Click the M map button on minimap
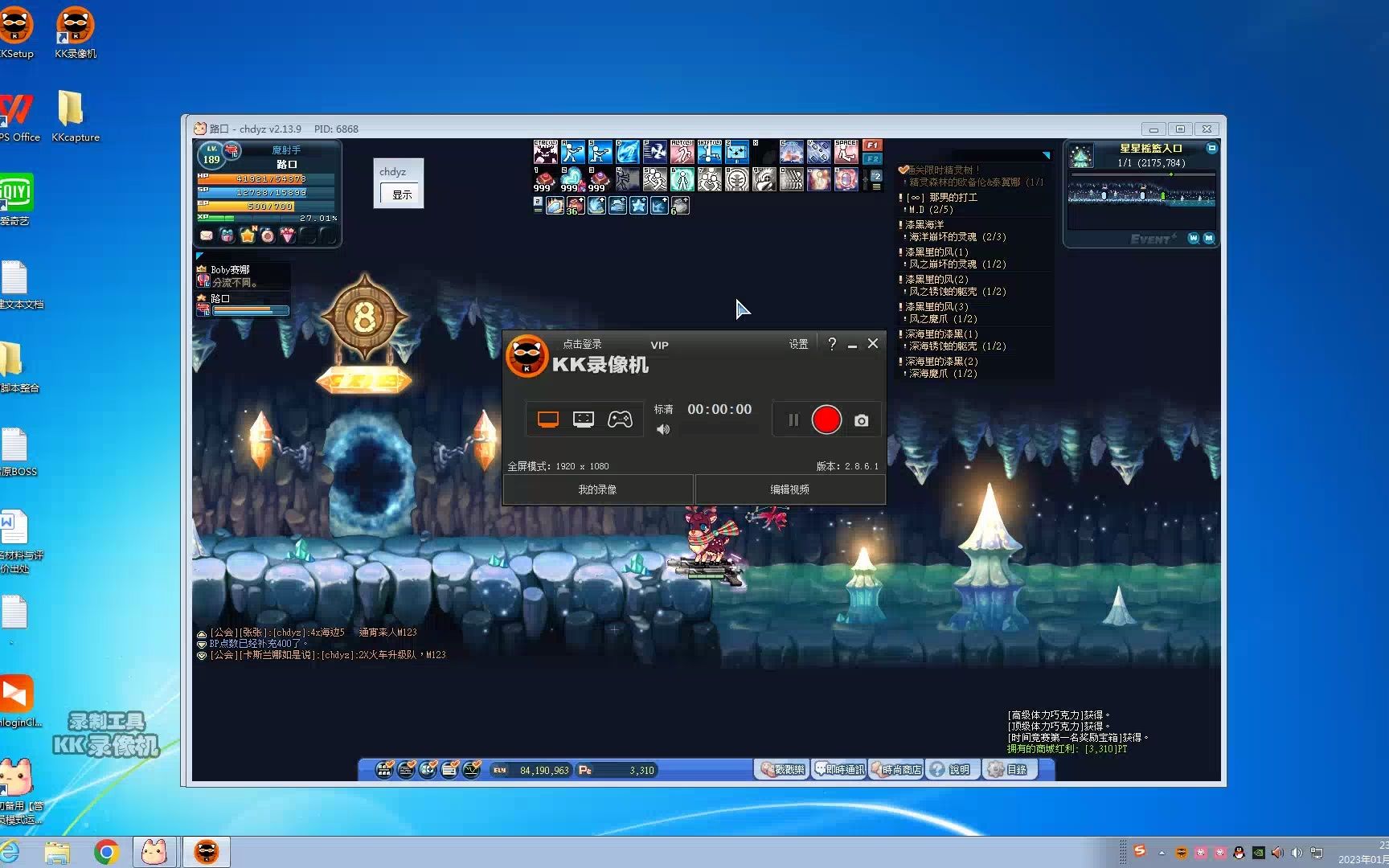Screen dimensions: 1389x868 tap(1208, 238)
